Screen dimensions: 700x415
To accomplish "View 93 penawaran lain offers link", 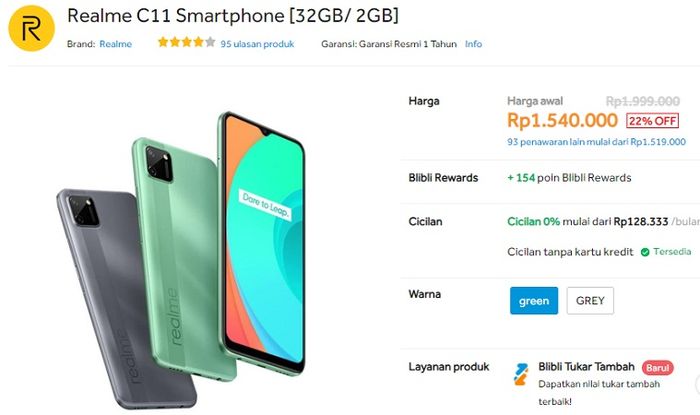I will click(596, 142).
